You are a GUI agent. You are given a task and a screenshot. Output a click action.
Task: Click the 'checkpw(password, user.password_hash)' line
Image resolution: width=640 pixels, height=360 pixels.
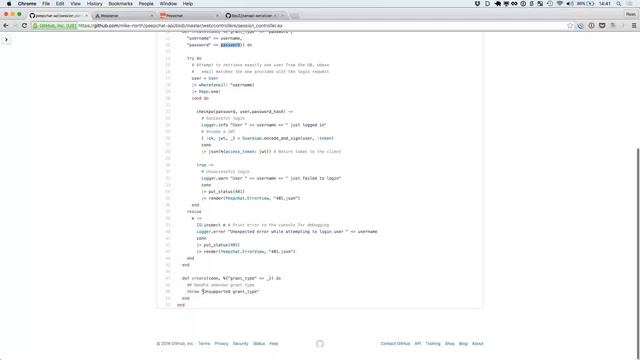244,111
